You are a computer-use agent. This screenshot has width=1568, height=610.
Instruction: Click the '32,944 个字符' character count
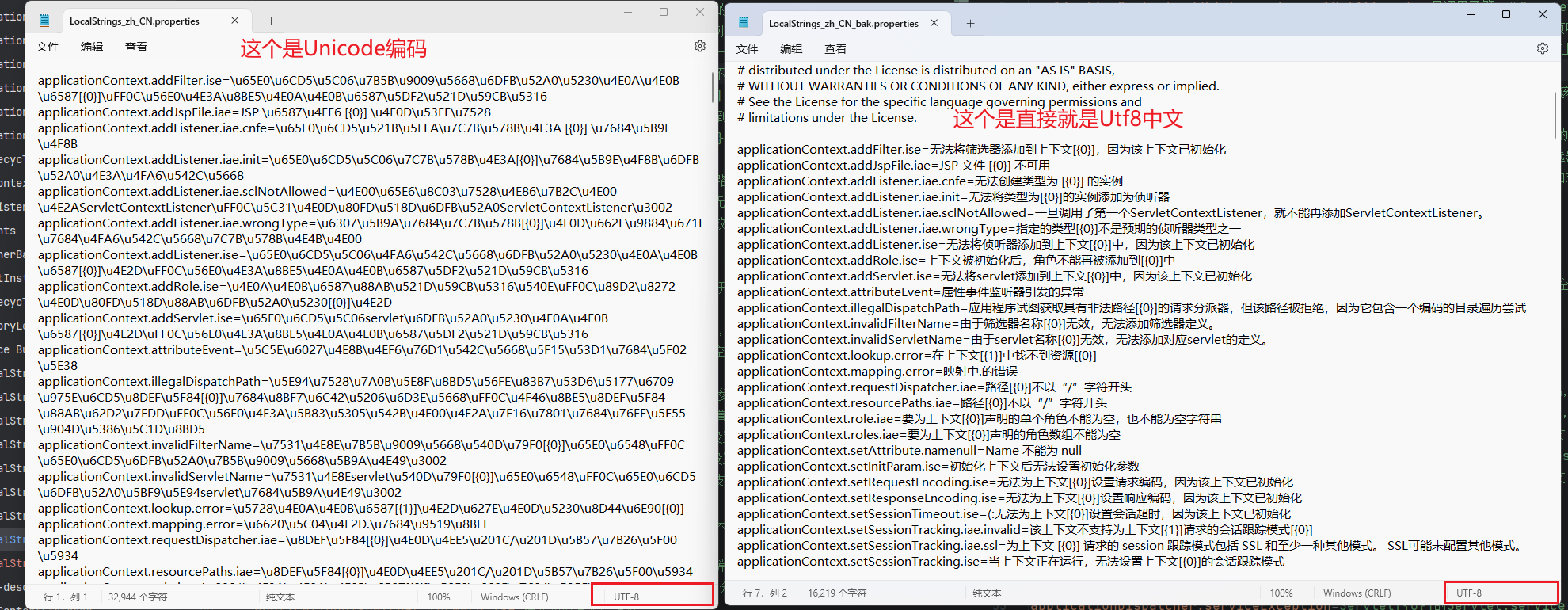(138, 597)
